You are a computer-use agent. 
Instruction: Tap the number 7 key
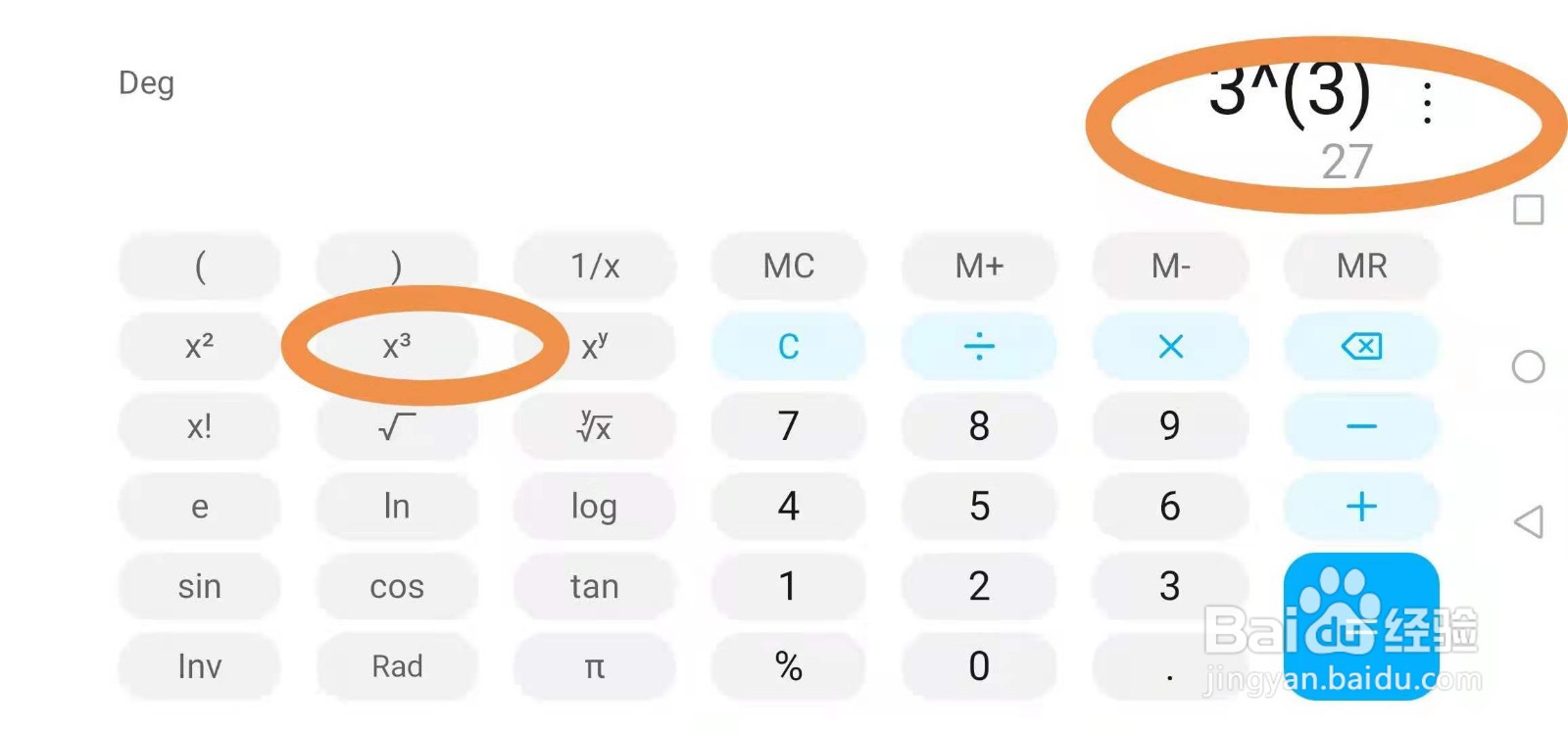[788, 426]
